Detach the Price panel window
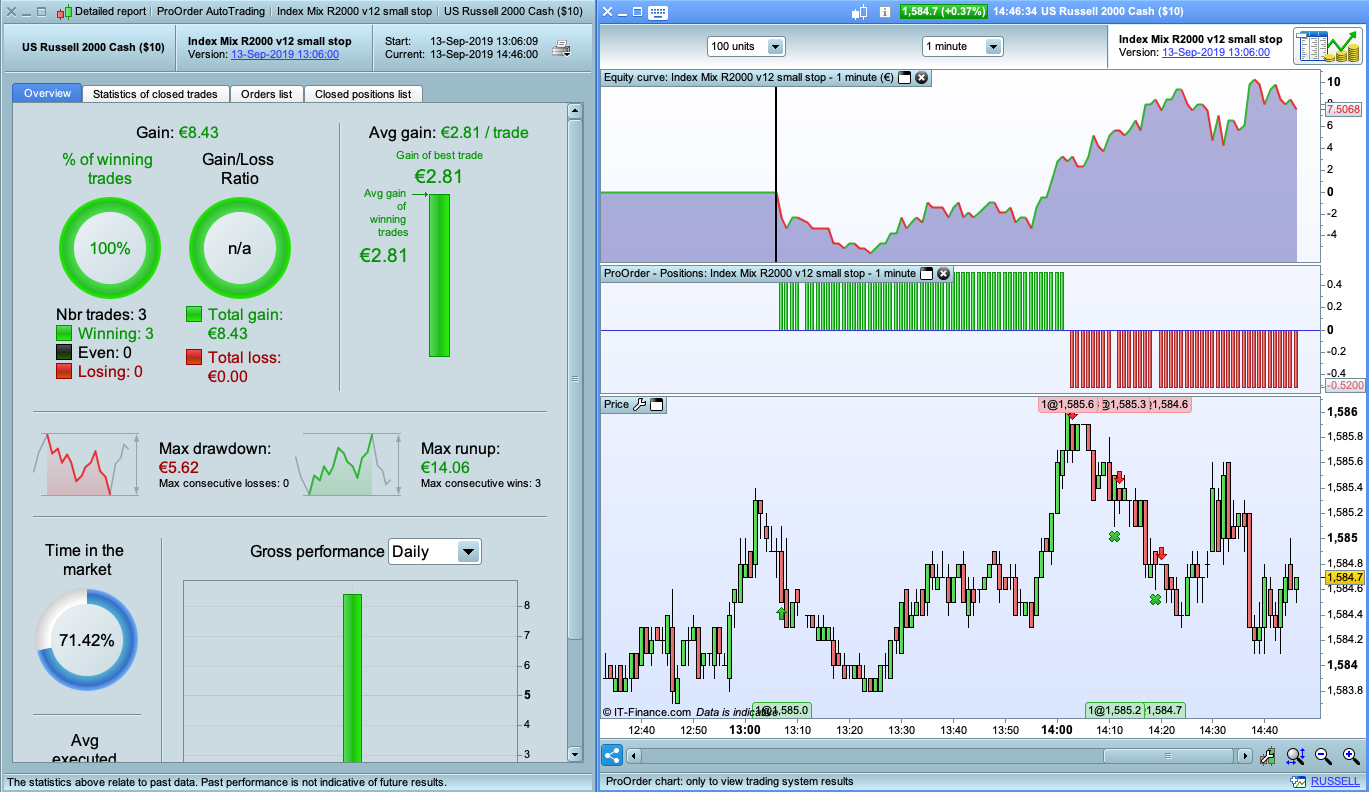The height and width of the screenshot is (792, 1369). (657, 404)
